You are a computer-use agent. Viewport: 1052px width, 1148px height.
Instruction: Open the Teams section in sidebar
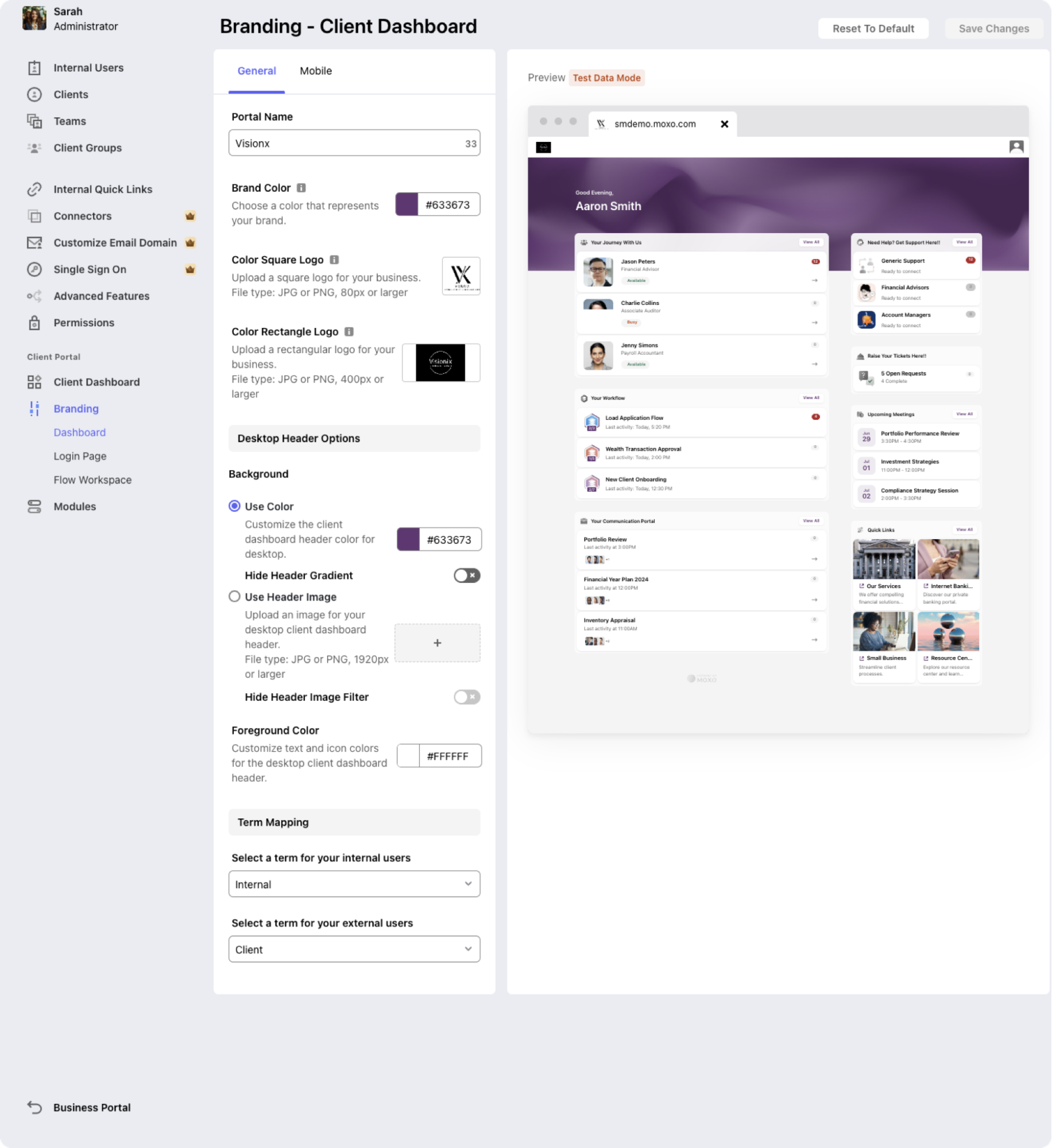[69, 121]
